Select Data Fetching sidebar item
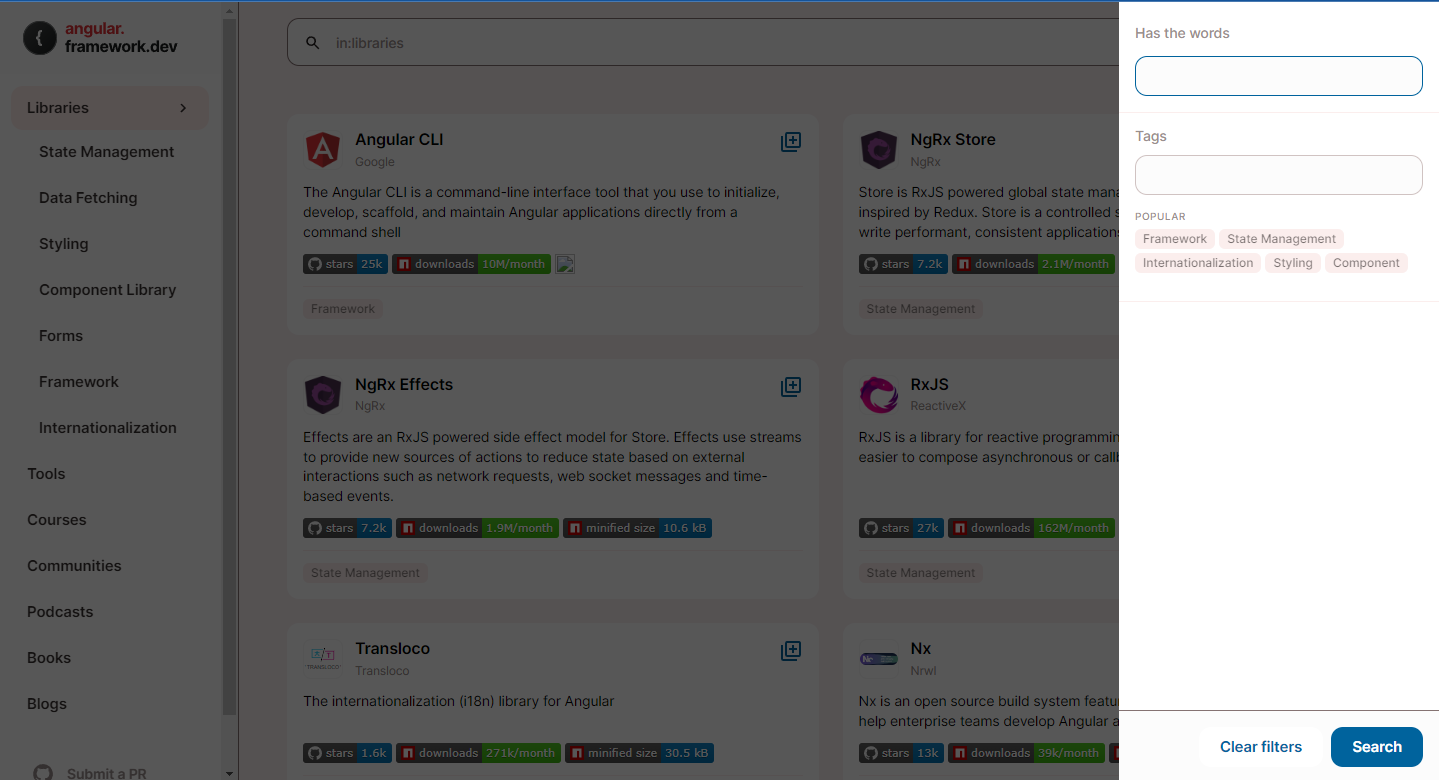 pyautogui.click(x=88, y=198)
